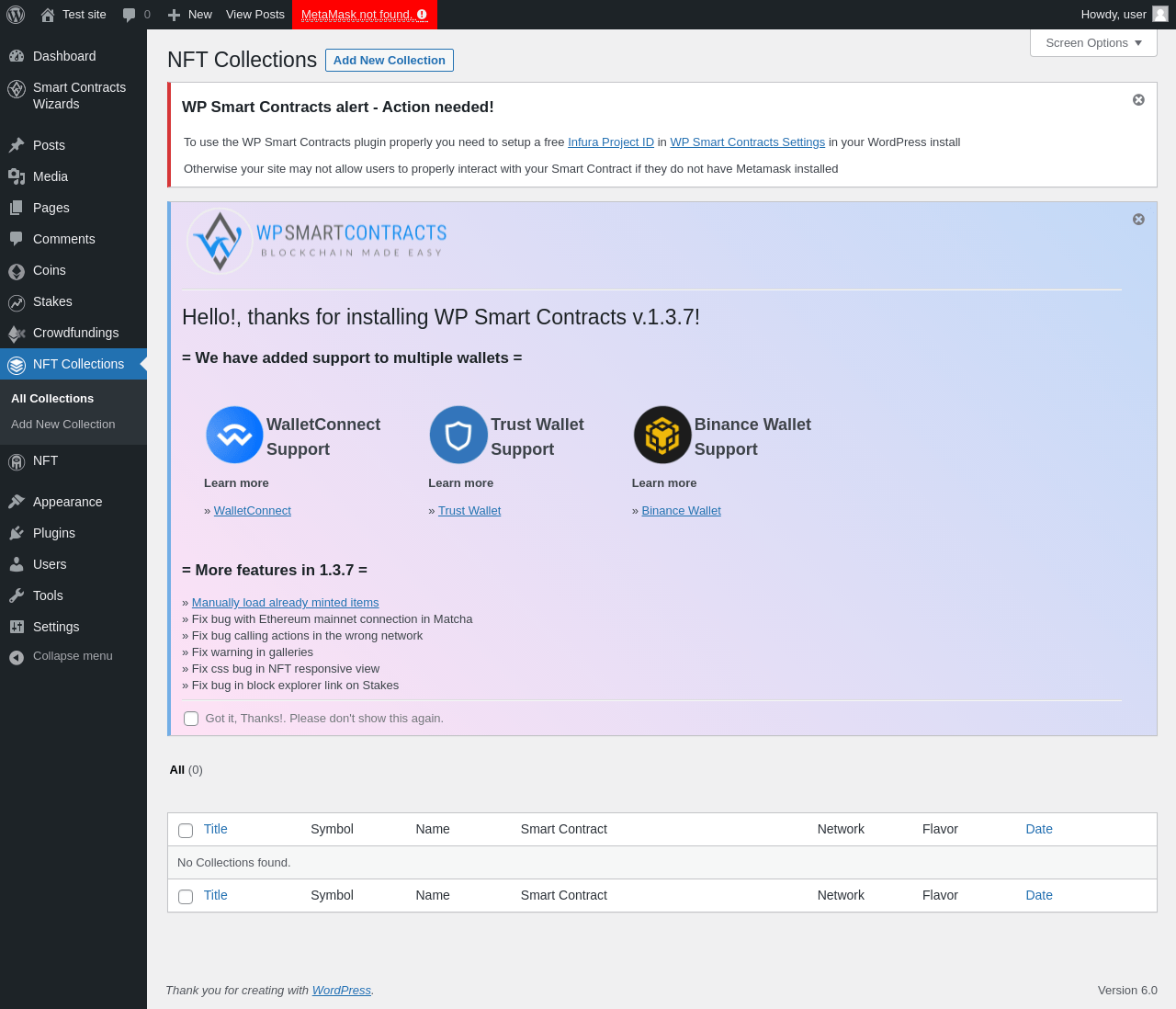Click the WalletConnect logo icon

pyautogui.click(x=234, y=435)
